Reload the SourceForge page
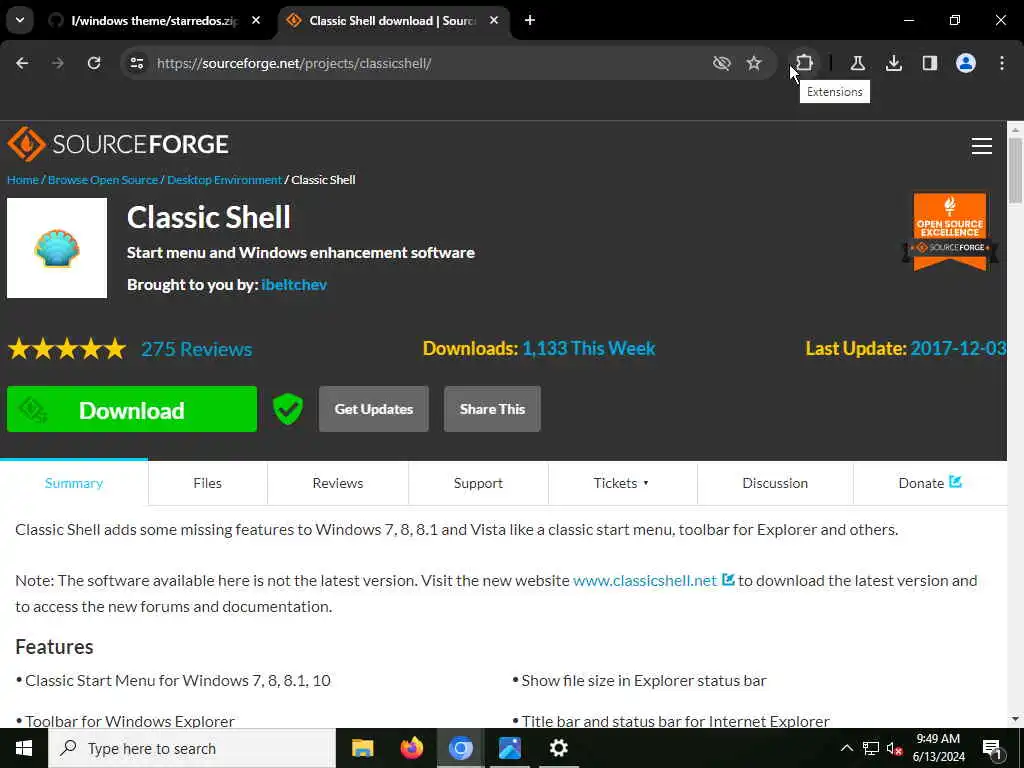Screen dimensions: 1024x768 (x=94, y=63)
